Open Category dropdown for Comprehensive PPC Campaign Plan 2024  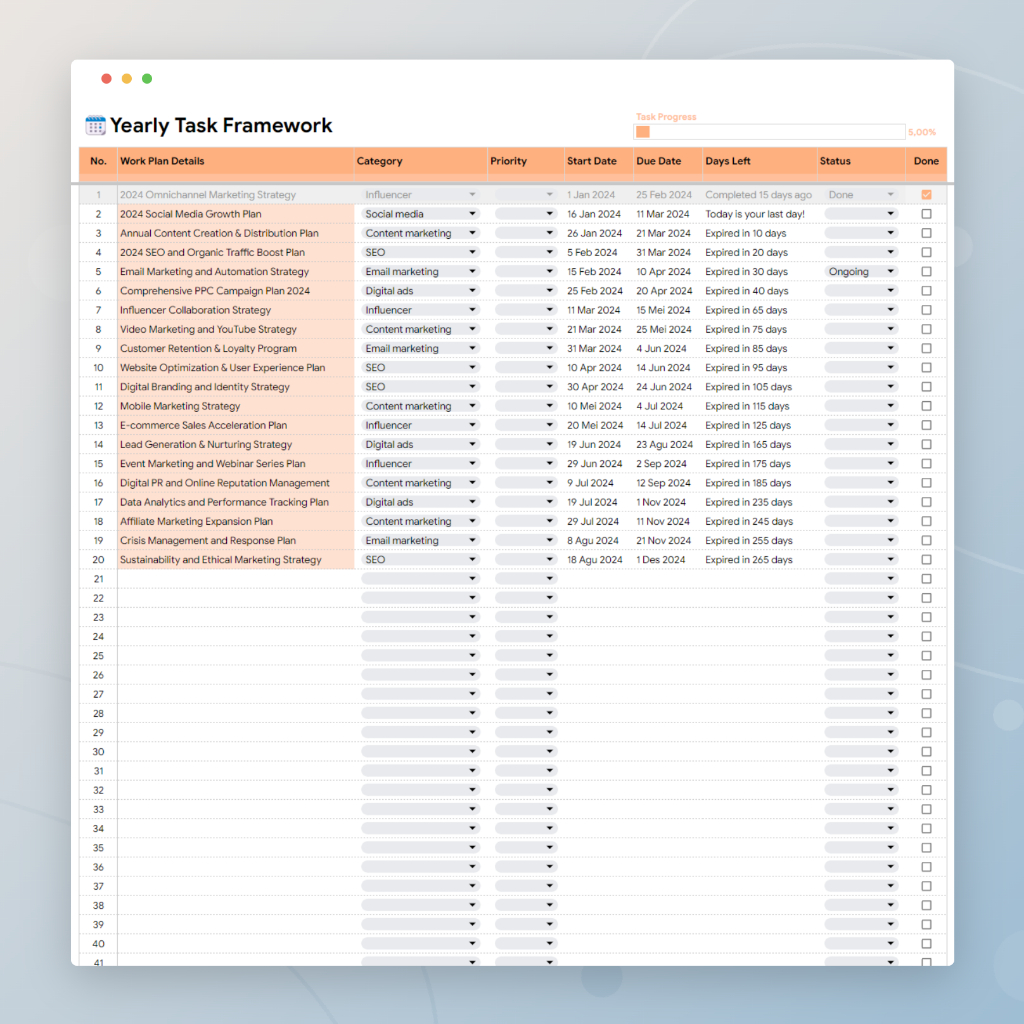(x=420, y=291)
